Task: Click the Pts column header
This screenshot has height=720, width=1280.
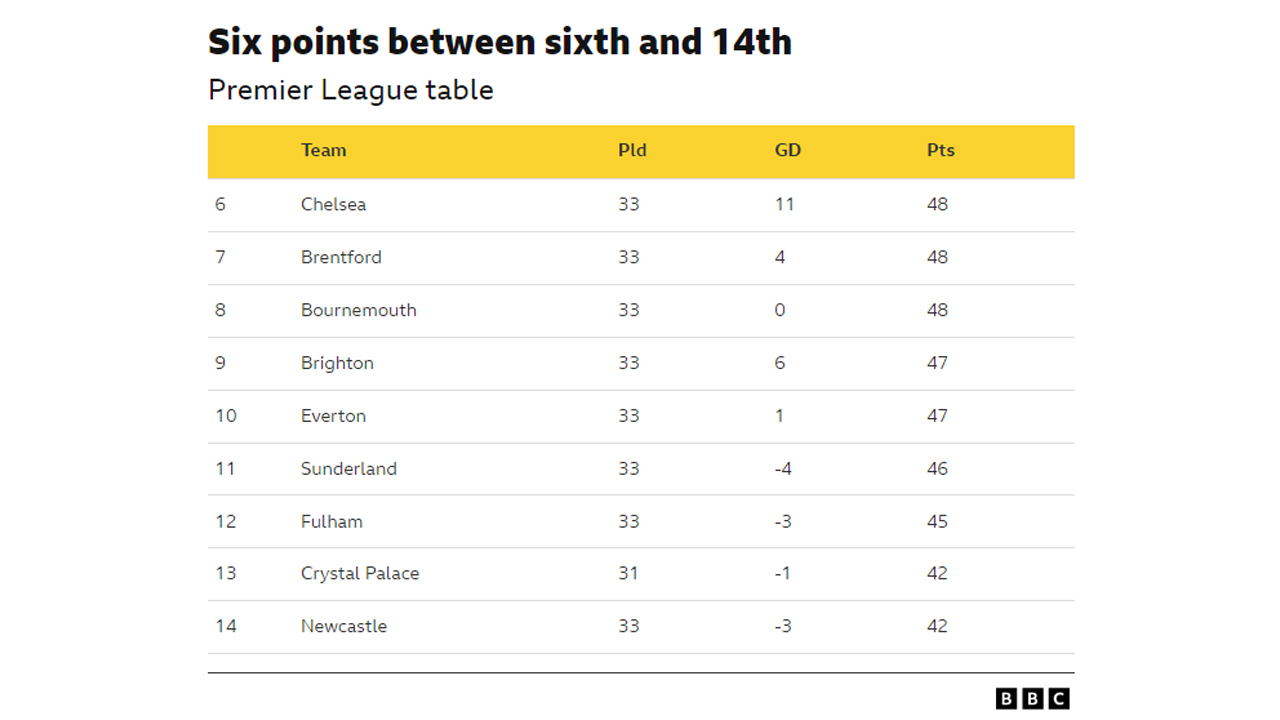Action: [x=940, y=150]
